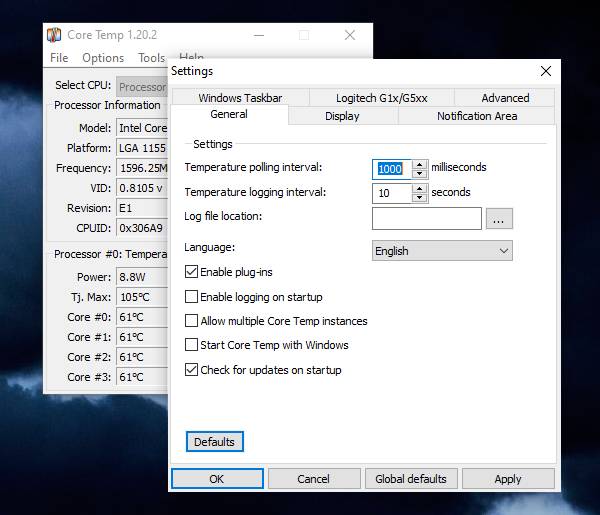Screen dimensions: 600x515
Task: Go to the Advanced tab
Action: tap(505, 98)
